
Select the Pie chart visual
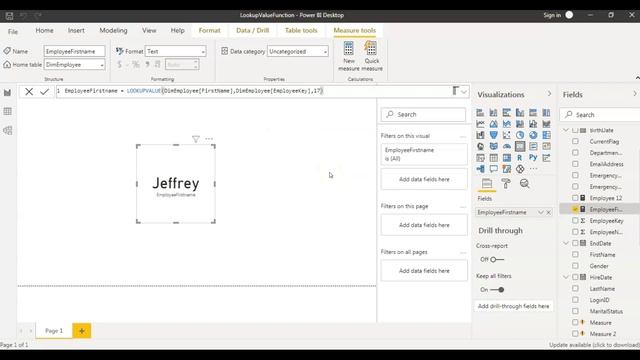(520, 135)
